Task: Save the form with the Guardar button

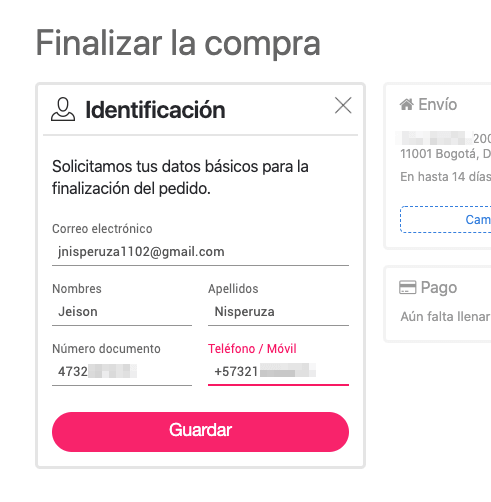Action: 200,432
